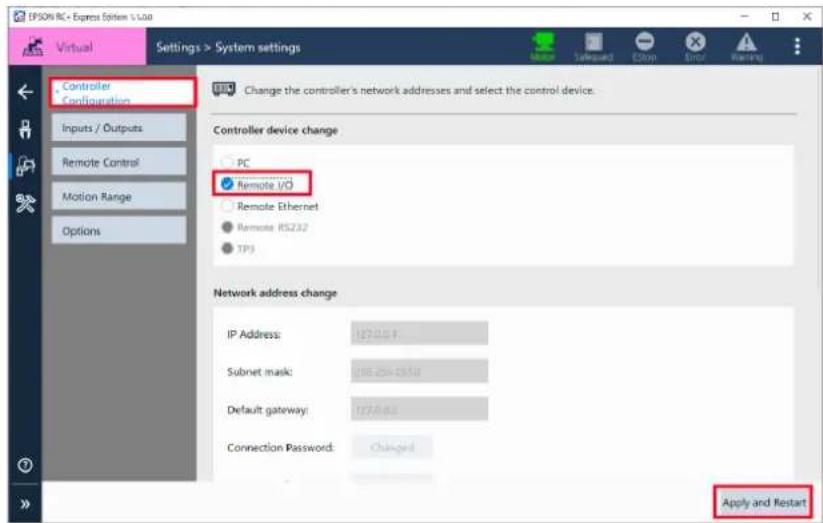Viewport: 823px width, 523px height.
Task: Select the Remote RS232 radio button
Action: (227, 227)
